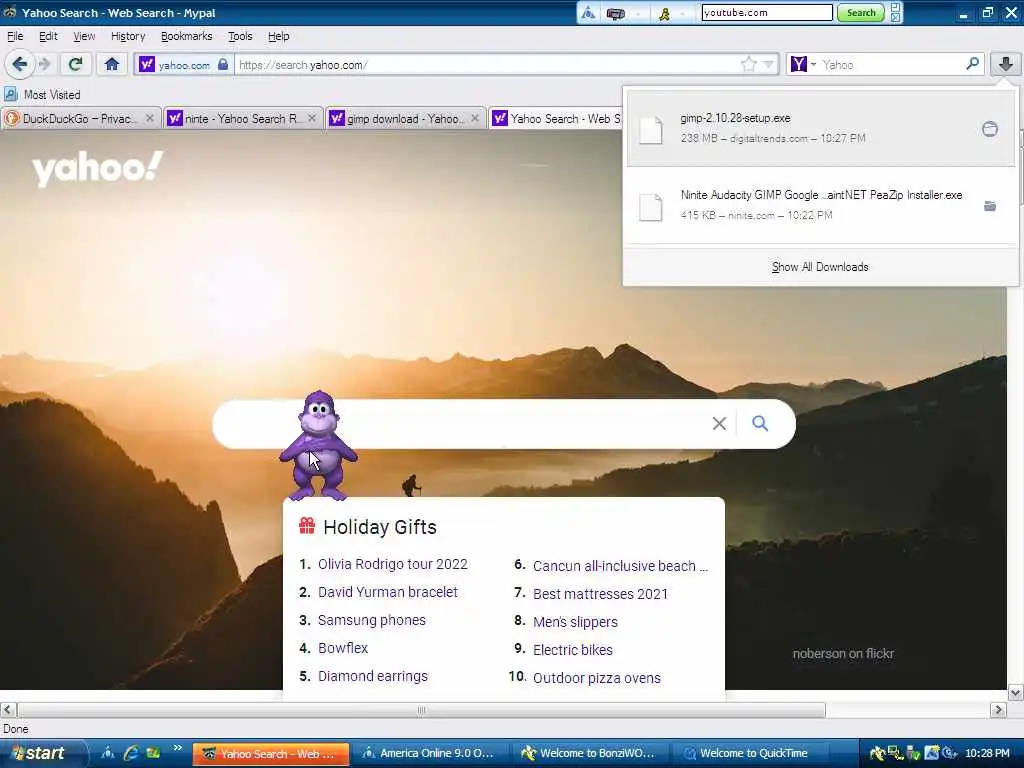Click the AOL quick launch taskbar icon
This screenshot has width=1024, height=768.
click(x=108, y=753)
